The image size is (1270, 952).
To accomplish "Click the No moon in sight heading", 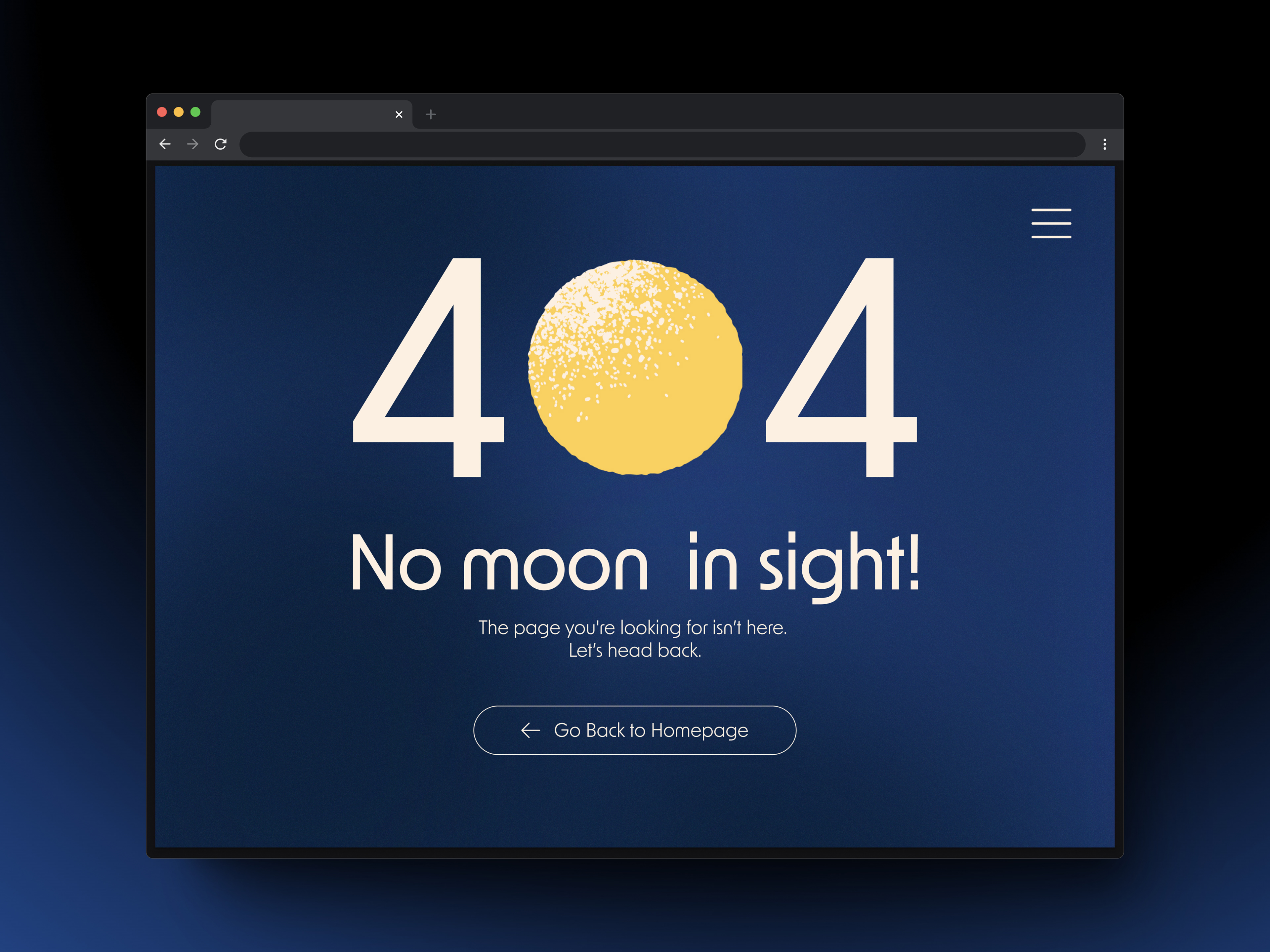I will pyautogui.click(x=635, y=565).
